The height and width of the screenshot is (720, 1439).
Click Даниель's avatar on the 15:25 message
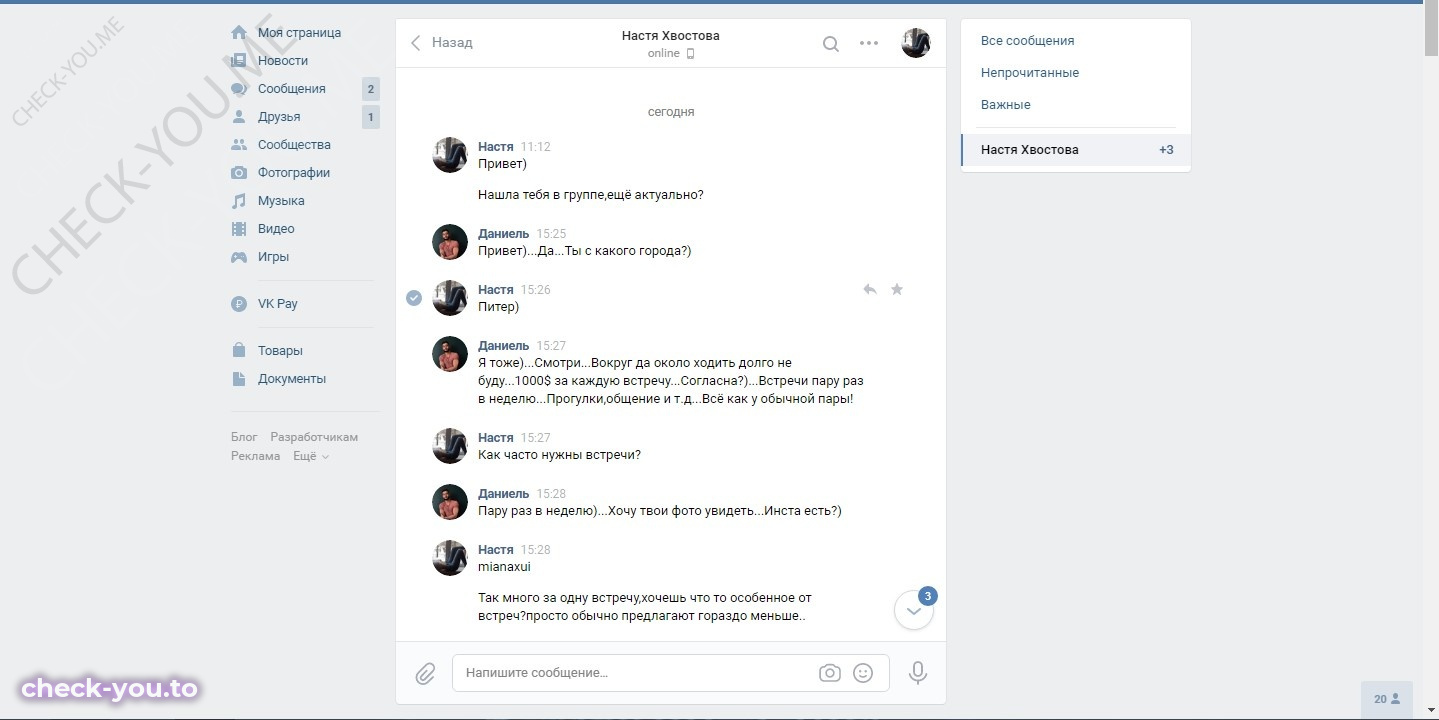pyautogui.click(x=450, y=242)
